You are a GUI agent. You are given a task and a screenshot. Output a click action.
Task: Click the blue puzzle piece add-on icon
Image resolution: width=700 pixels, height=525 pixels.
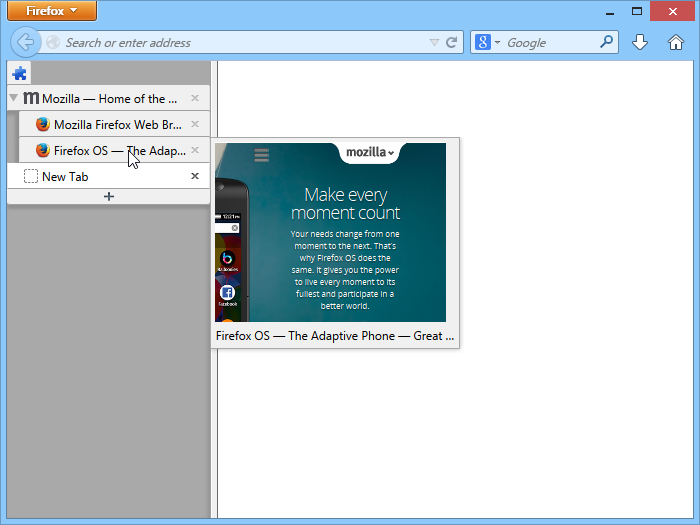click(19, 73)
